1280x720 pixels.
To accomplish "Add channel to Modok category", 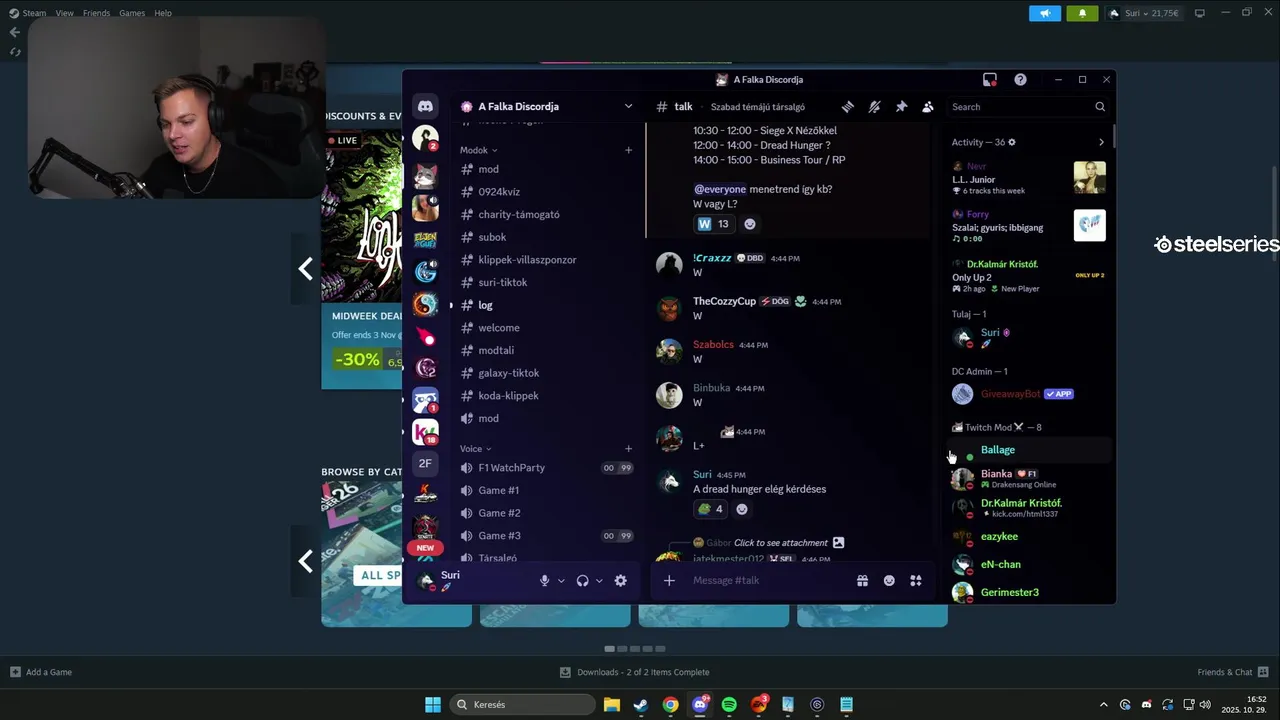I will [628, 150].
